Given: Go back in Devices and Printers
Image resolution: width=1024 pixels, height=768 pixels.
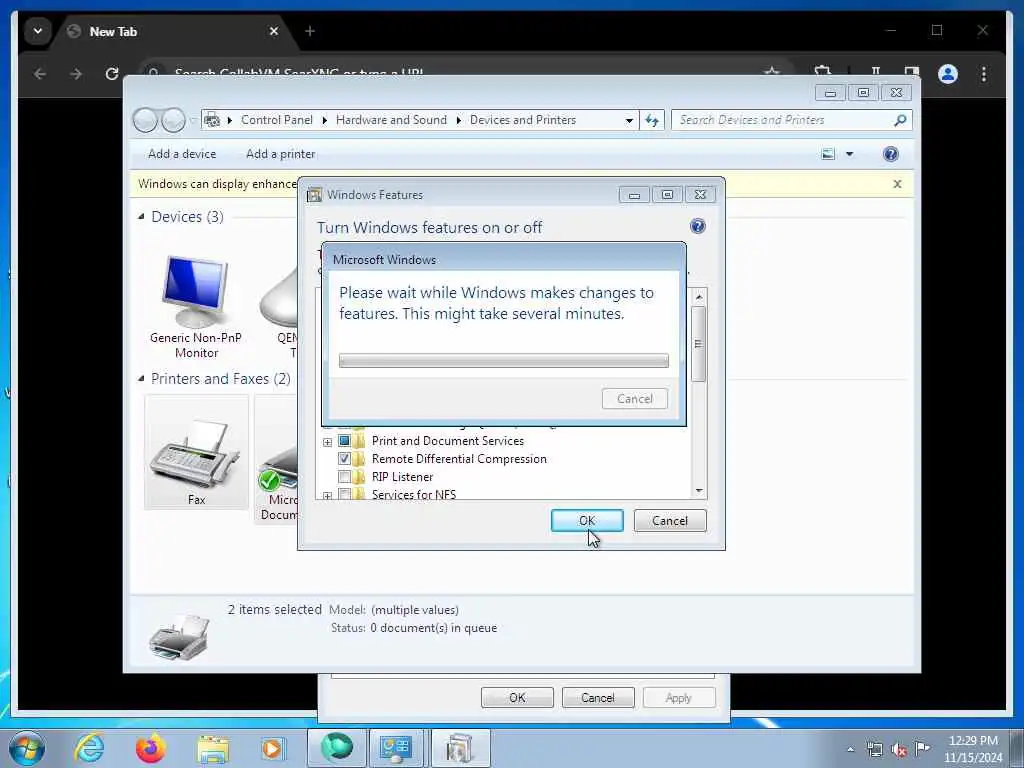Looking at the screenshot, I should [x=145, y=120].
